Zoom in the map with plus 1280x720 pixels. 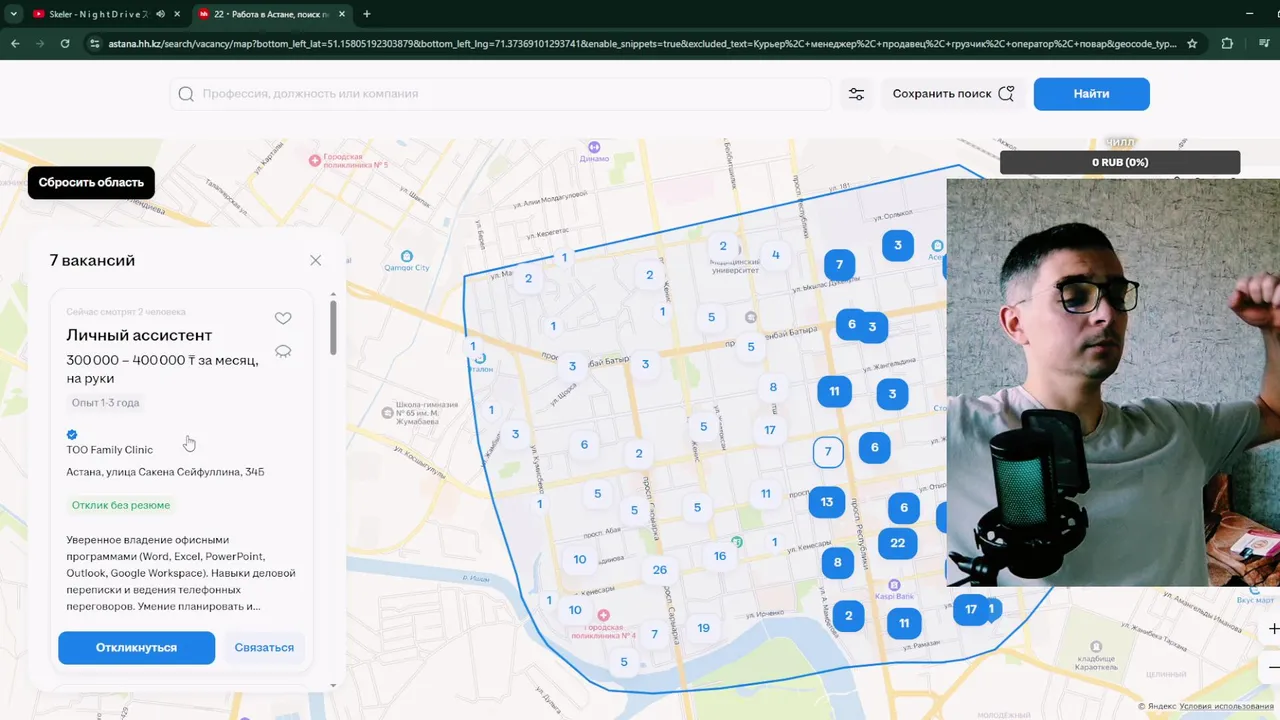click(1272, 629)
